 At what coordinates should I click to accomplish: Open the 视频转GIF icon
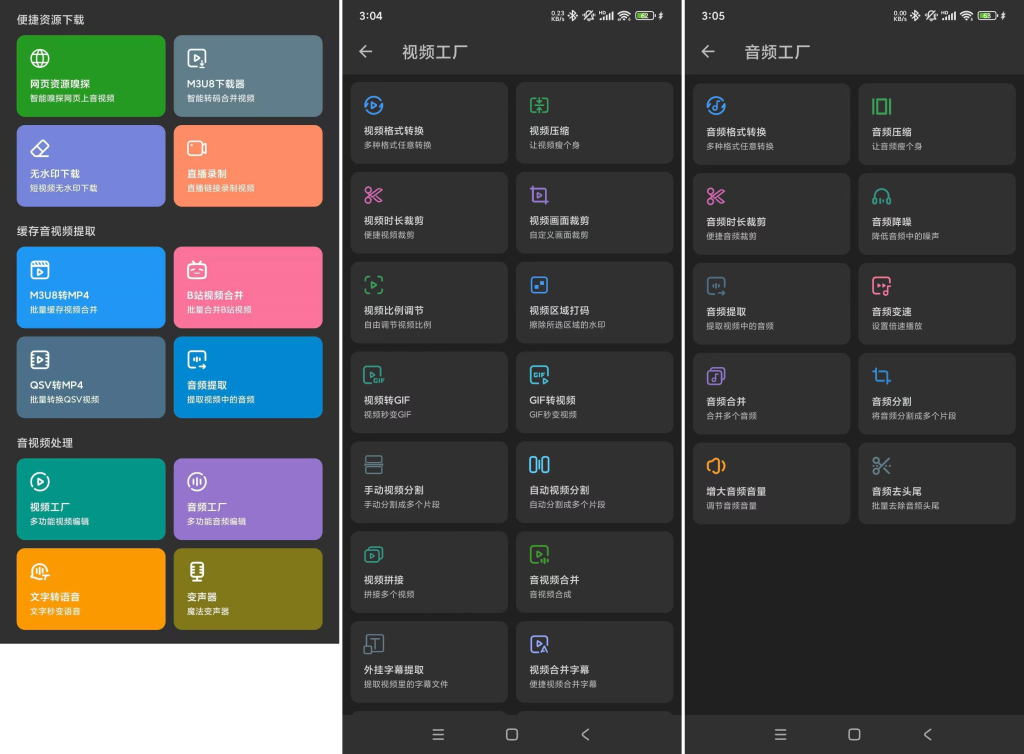click(374, 375)
